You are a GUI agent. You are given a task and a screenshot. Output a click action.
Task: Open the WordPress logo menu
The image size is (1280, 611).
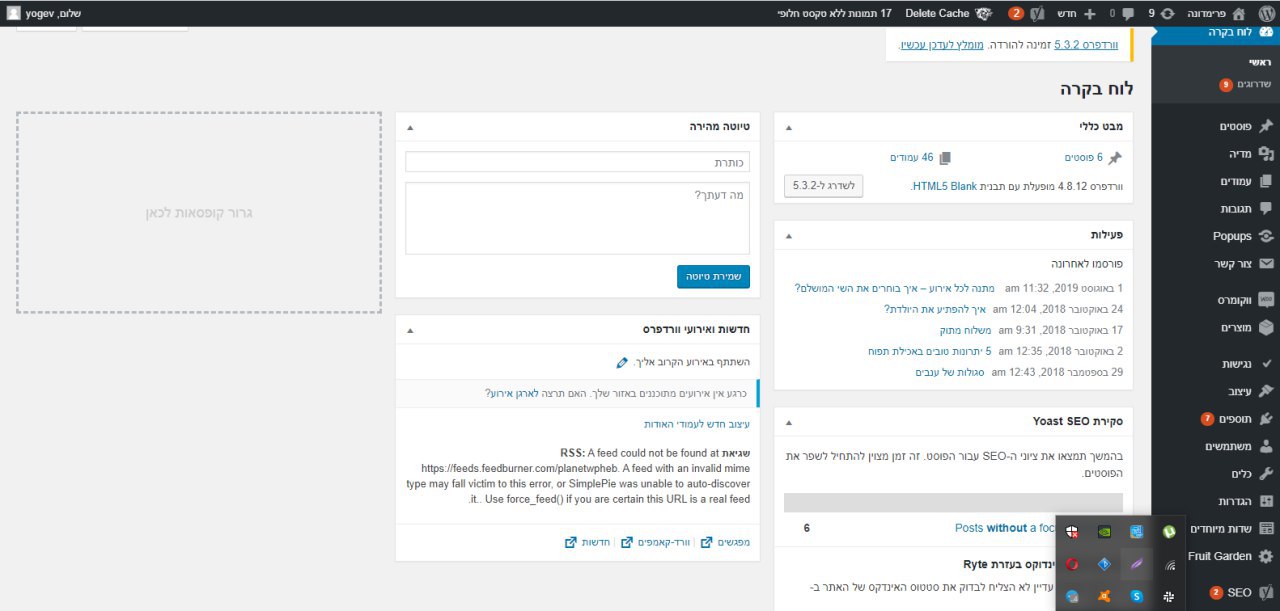(x=1266, y=13)
